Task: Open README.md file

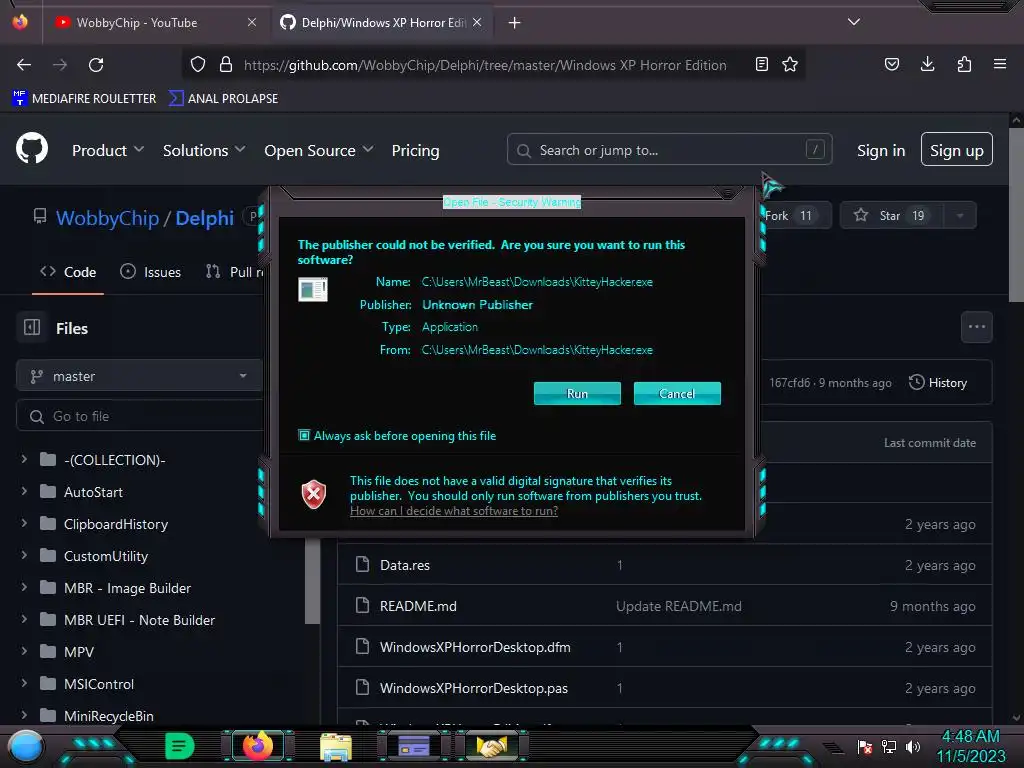Action: point(418,606)
